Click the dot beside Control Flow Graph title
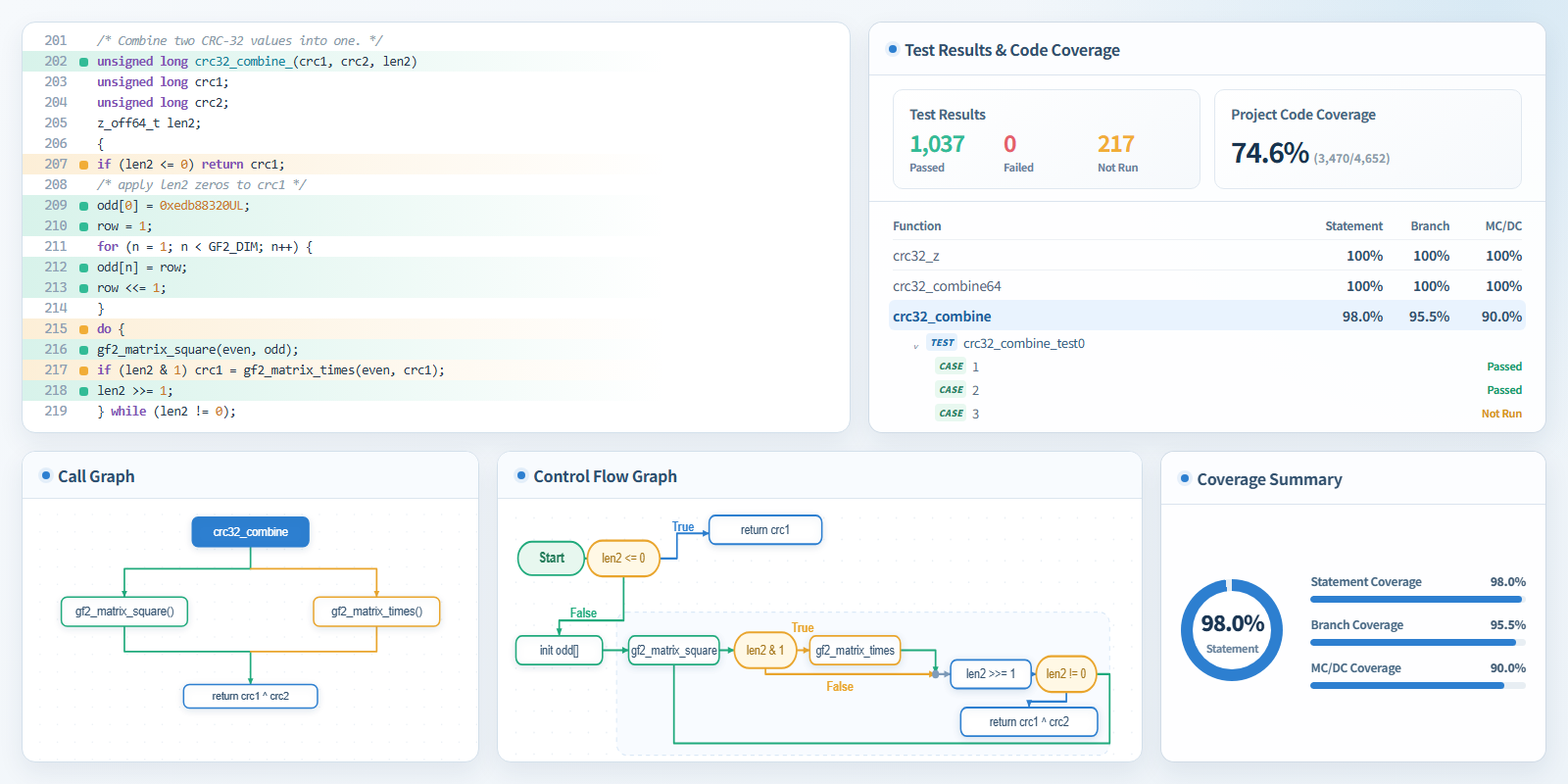 (x=520, y=475)
